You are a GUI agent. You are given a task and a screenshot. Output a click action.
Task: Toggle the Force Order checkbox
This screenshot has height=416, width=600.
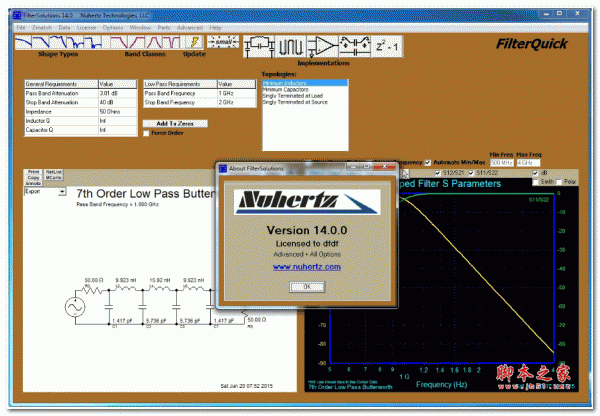[x=146, y=132]
